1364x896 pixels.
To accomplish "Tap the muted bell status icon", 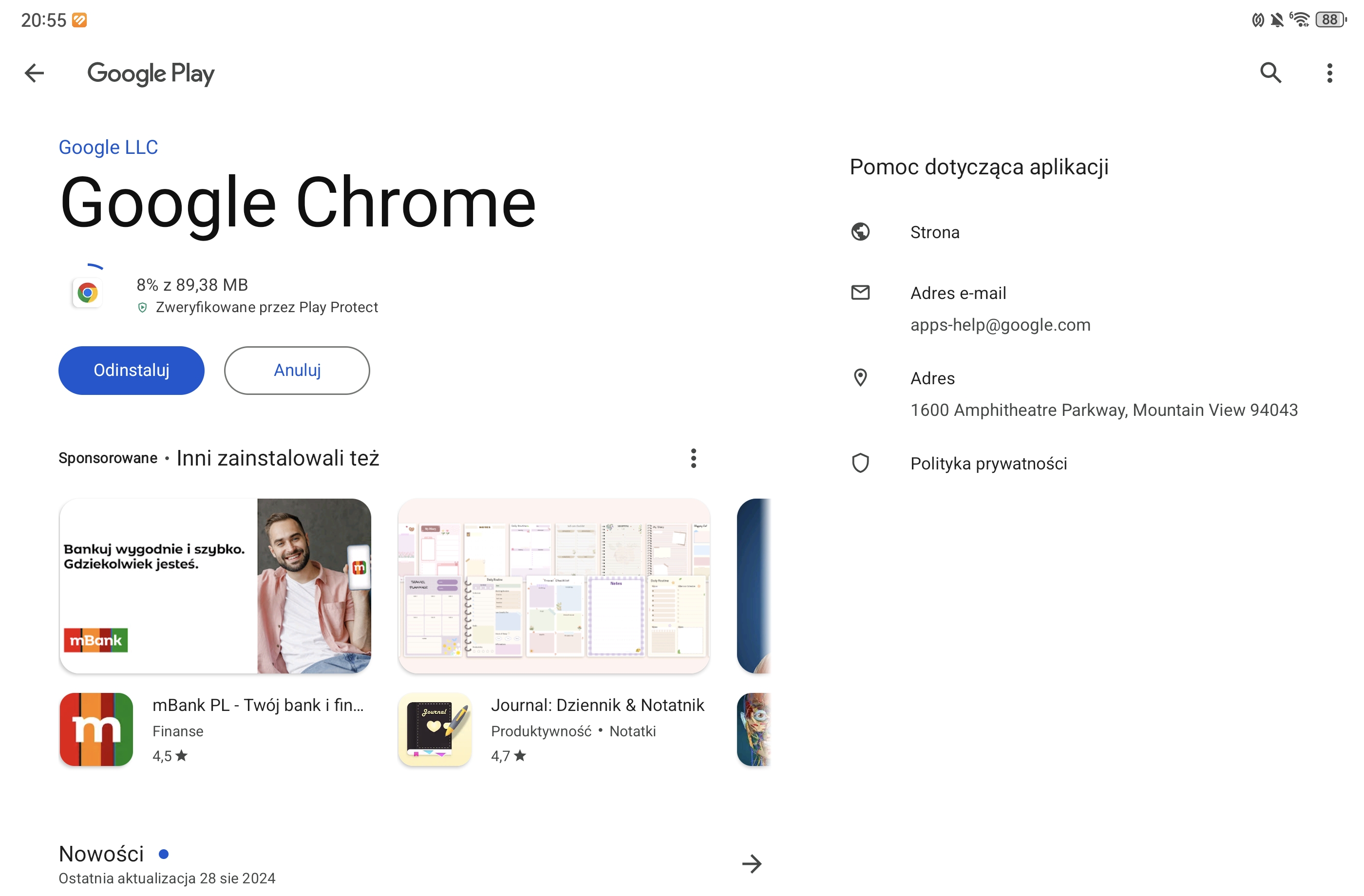I will click(1277, 20).
